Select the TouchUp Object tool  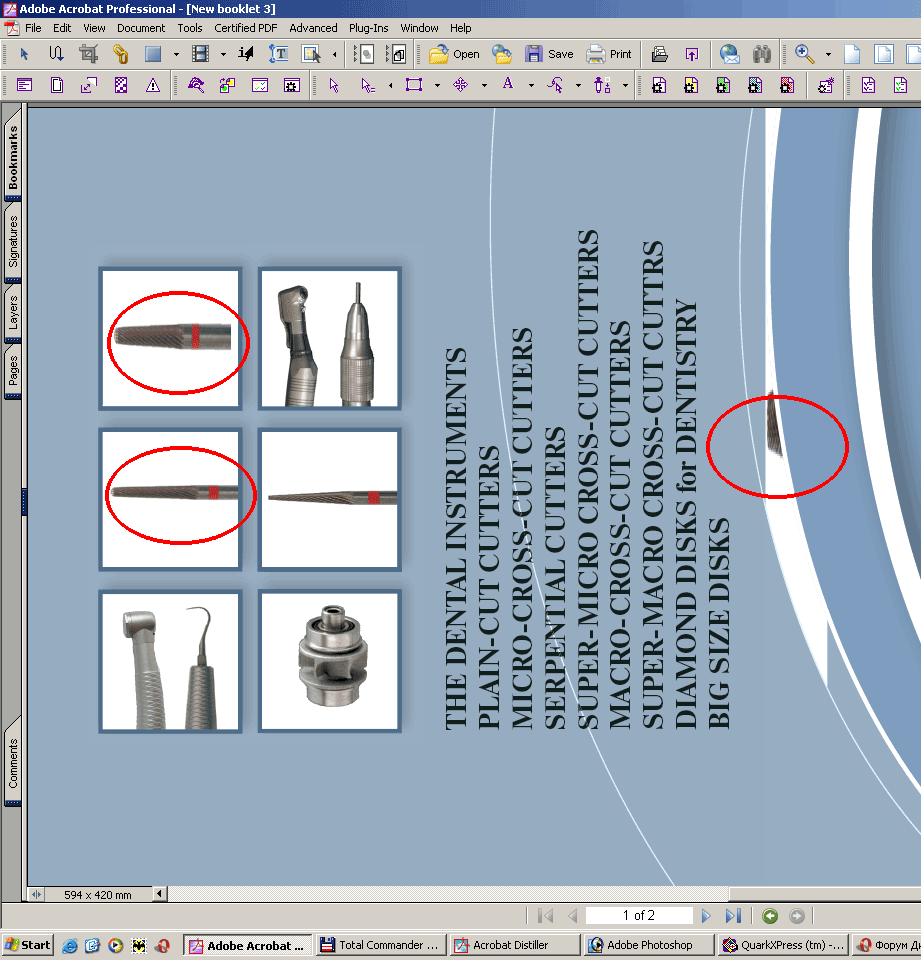[x=311, y=54]
